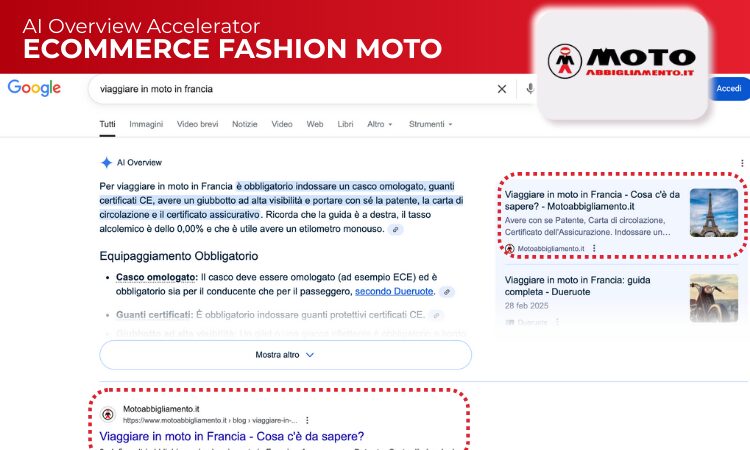Open Motoabbigliamento.it source card title
Image resolution: width=750 pixels, height=450 pixels.
[592, 201]
